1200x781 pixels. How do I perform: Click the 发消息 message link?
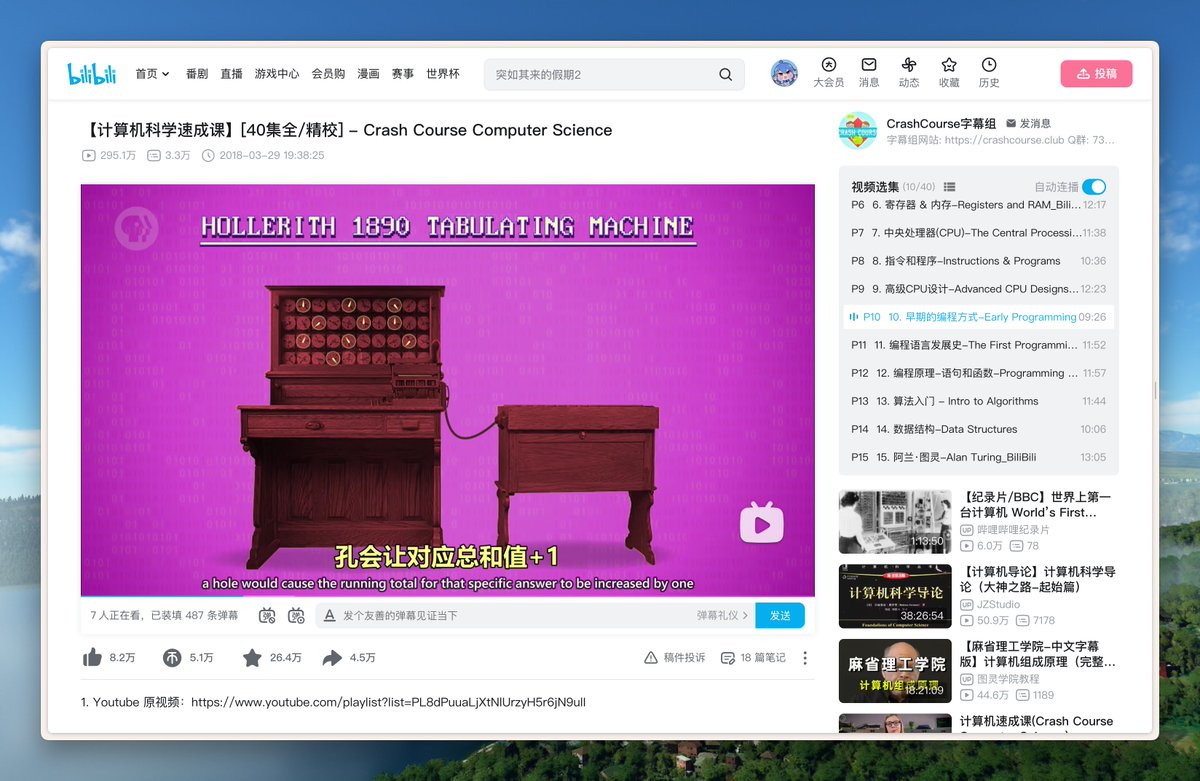tap(1035, 123)
